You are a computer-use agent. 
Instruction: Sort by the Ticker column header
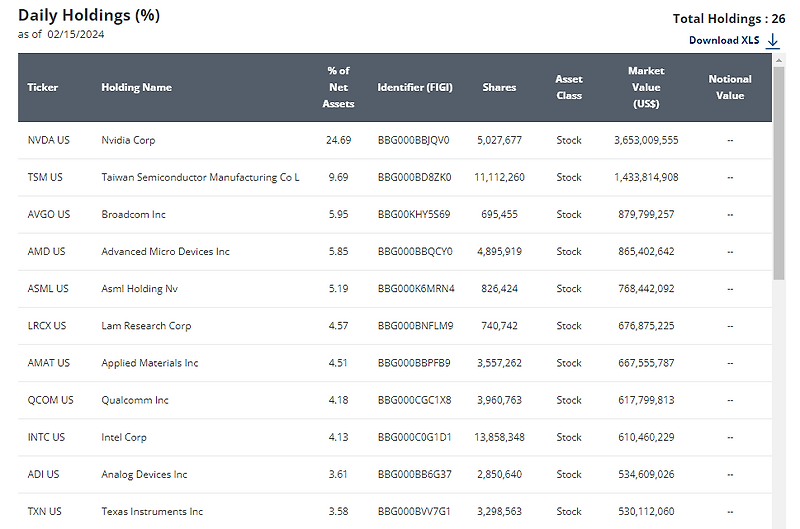tap(43, 87)
